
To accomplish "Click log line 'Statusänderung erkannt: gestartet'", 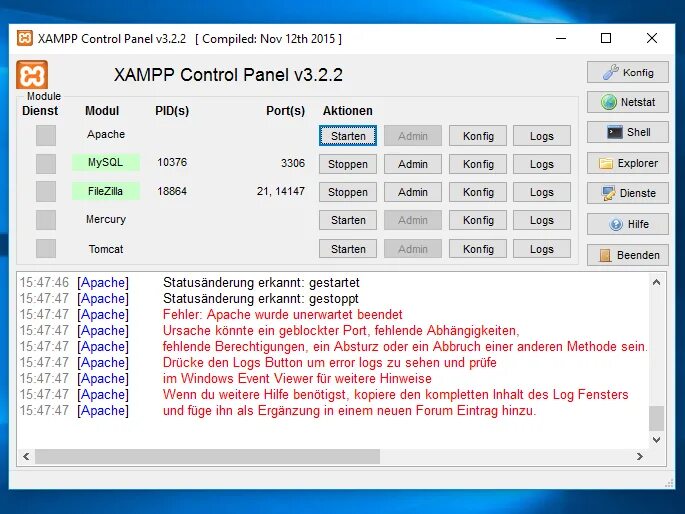I will click(x=261, y=283).
